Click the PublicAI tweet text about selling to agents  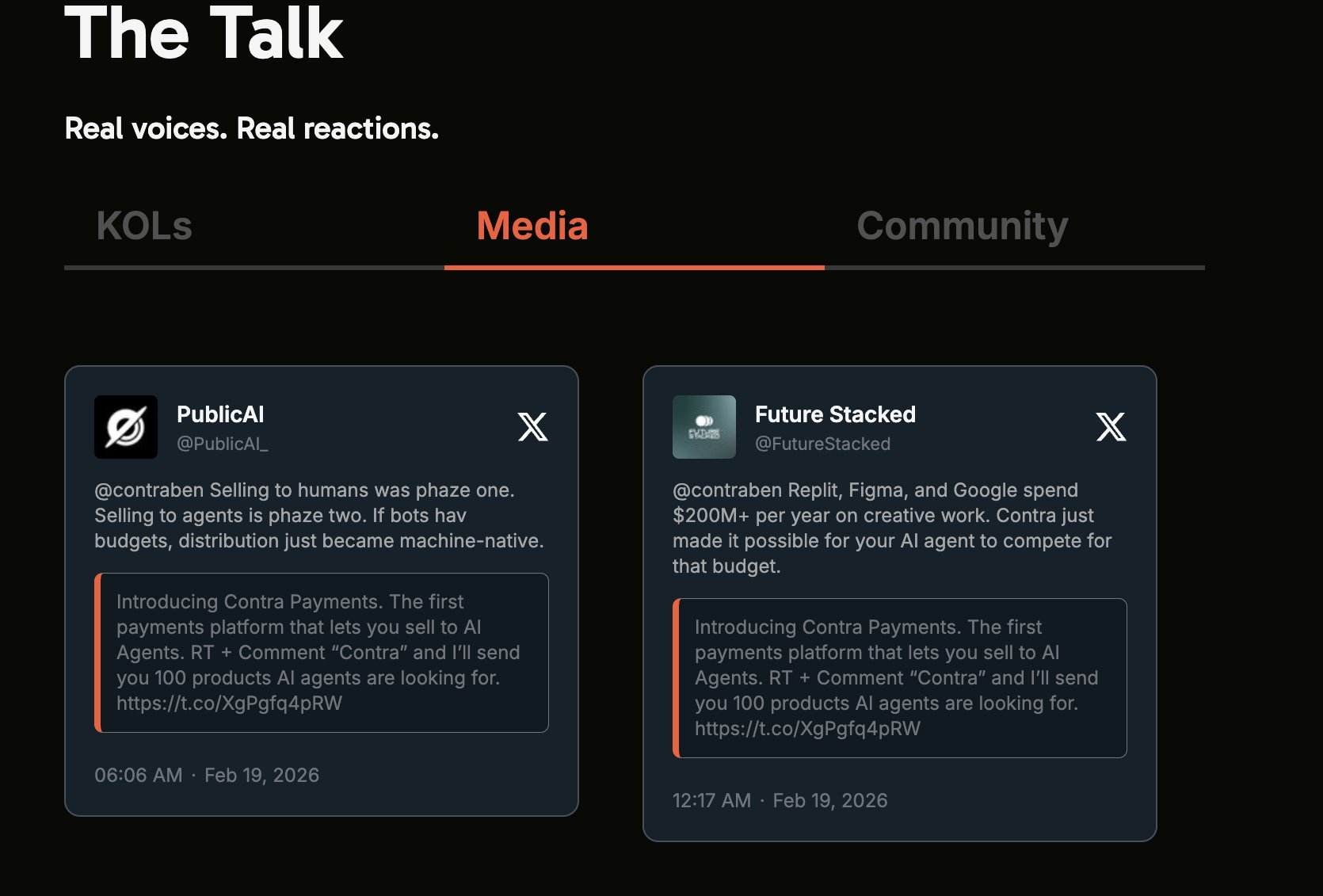[318, 516]
